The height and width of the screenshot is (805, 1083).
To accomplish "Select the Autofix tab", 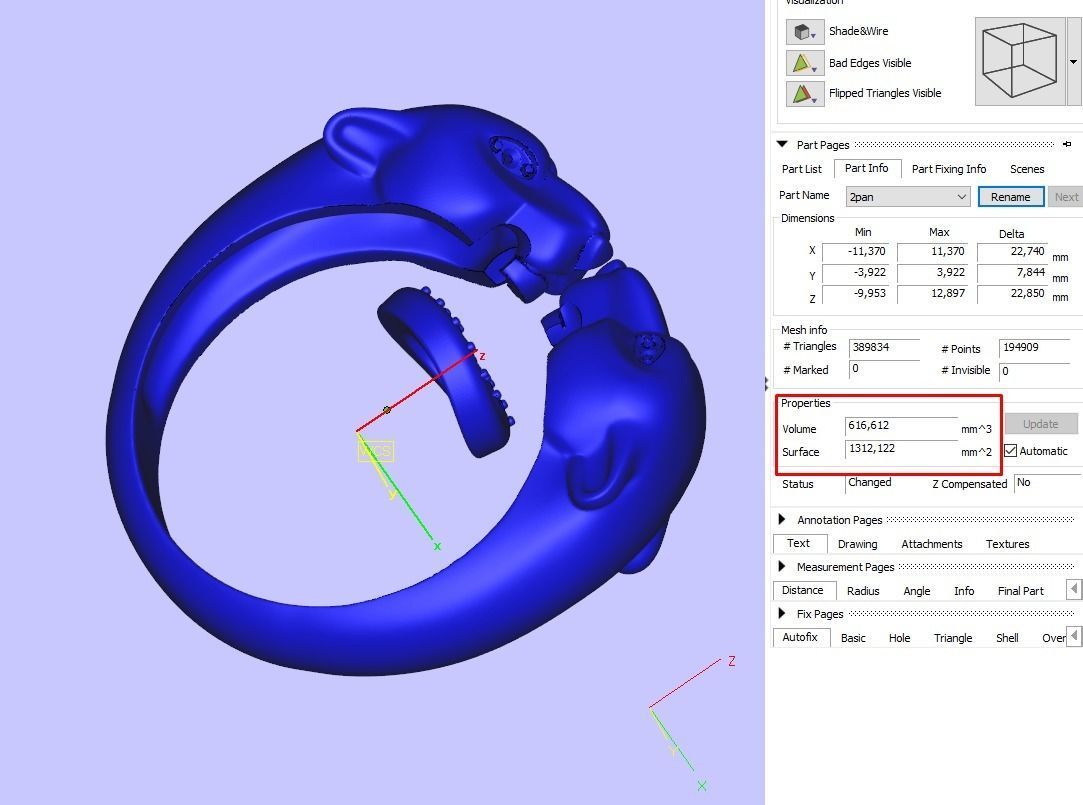I will (800, 637).
